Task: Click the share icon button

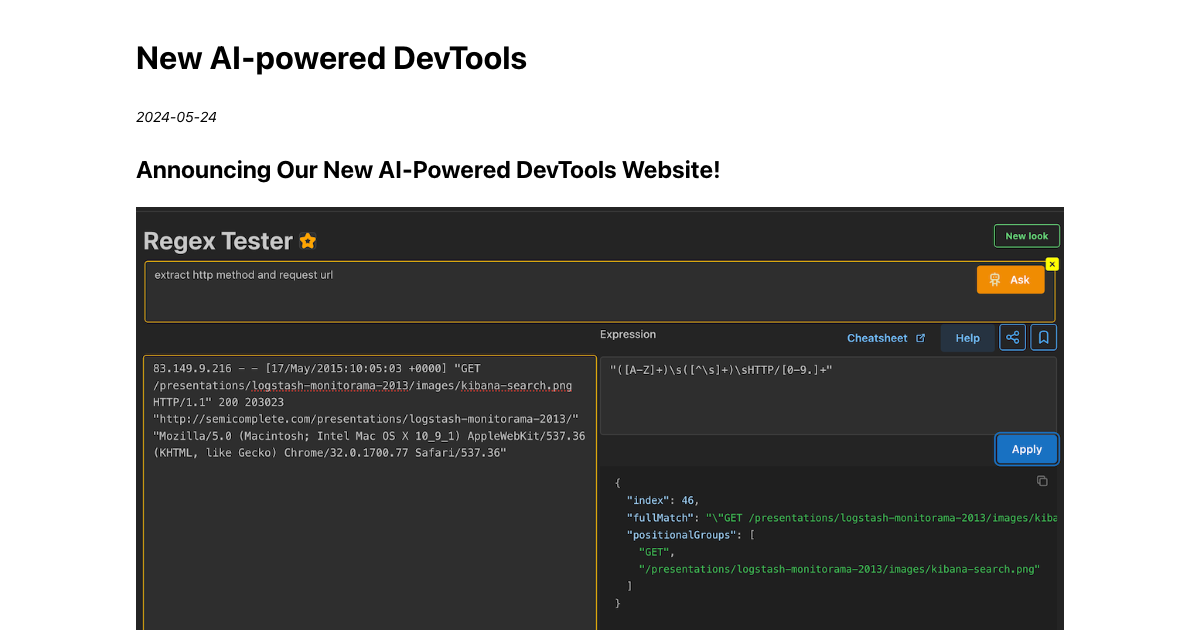Action: pyautogui.click(x=1013, y=337)
